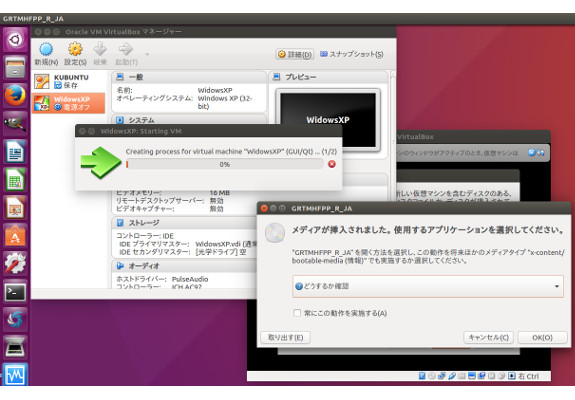This screenshot has height=400, width=575.
Task: Click the PulseAudio host driver value
Action: point(190,279)
